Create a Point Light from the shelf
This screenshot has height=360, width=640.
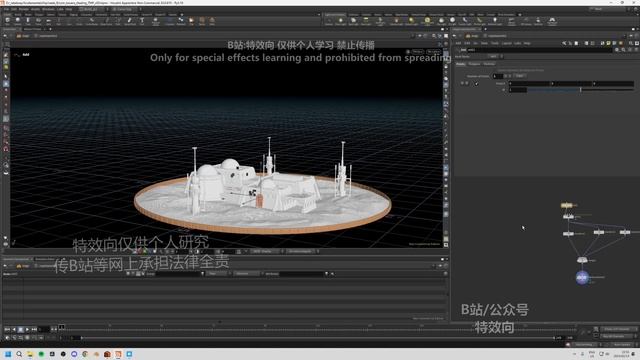point(340,20)
